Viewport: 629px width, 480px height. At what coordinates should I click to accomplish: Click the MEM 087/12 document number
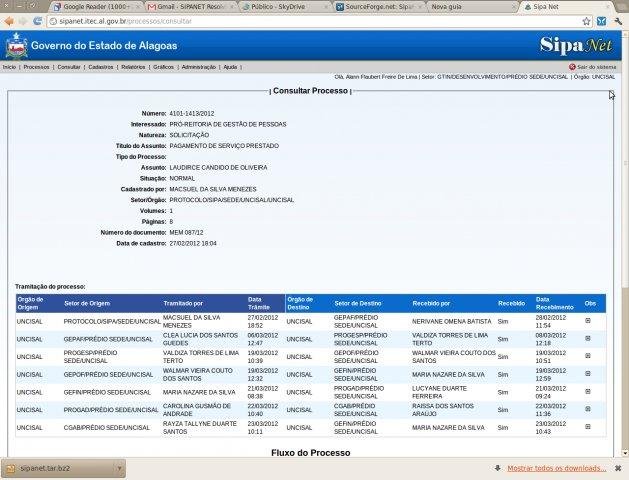[x=186, y=233]
